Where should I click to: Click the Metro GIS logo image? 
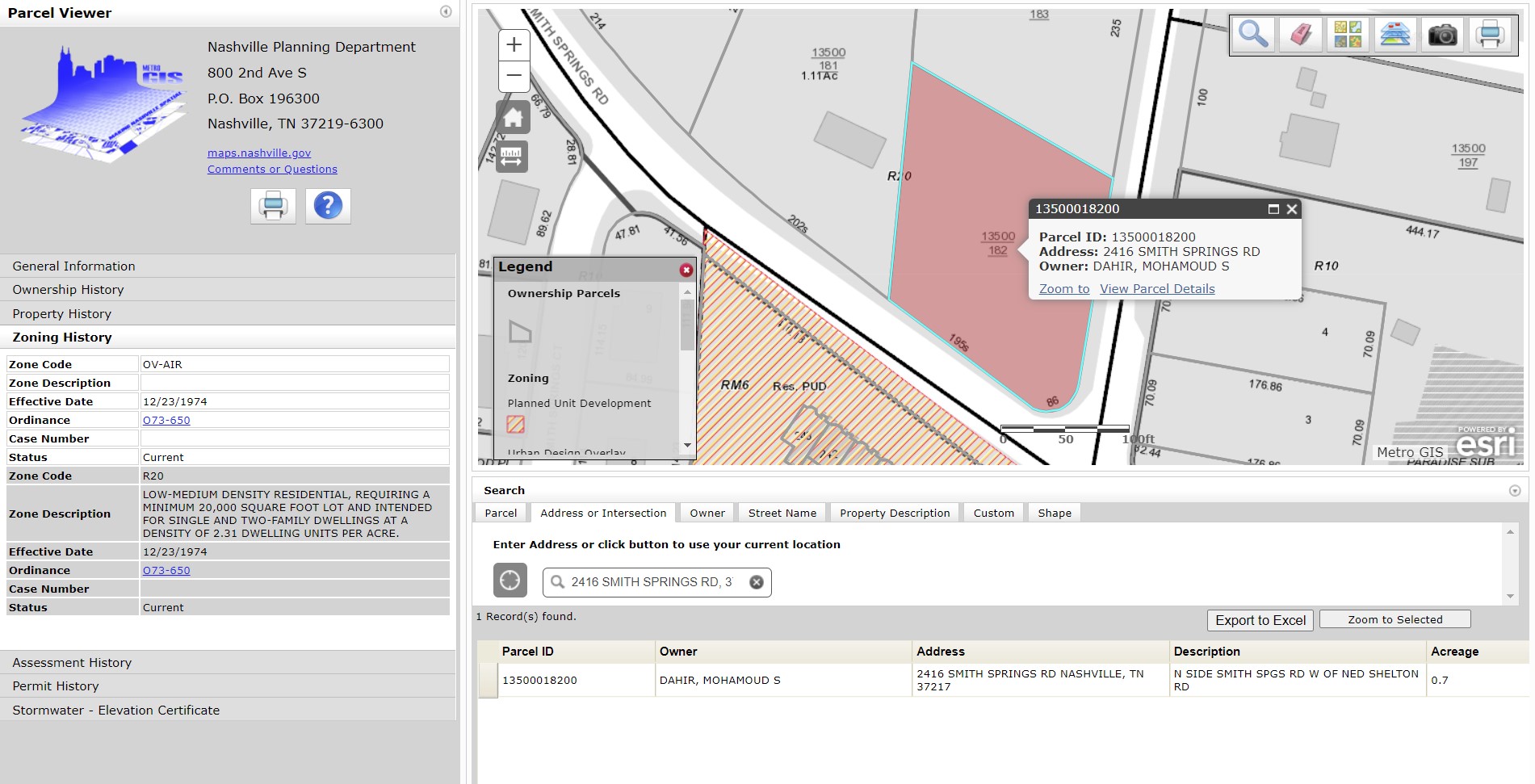pyautogui.click(x=103, y=103)
